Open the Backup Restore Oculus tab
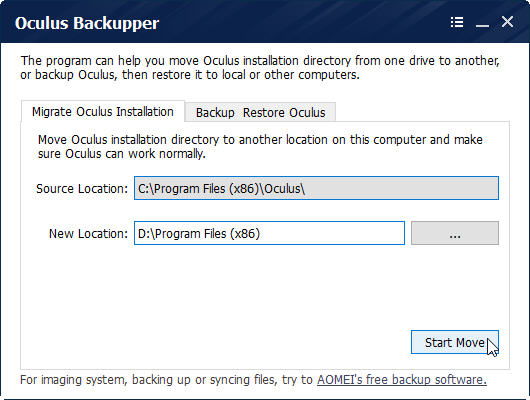Viewport: 530px width, 400px height. tap(260, 112)
